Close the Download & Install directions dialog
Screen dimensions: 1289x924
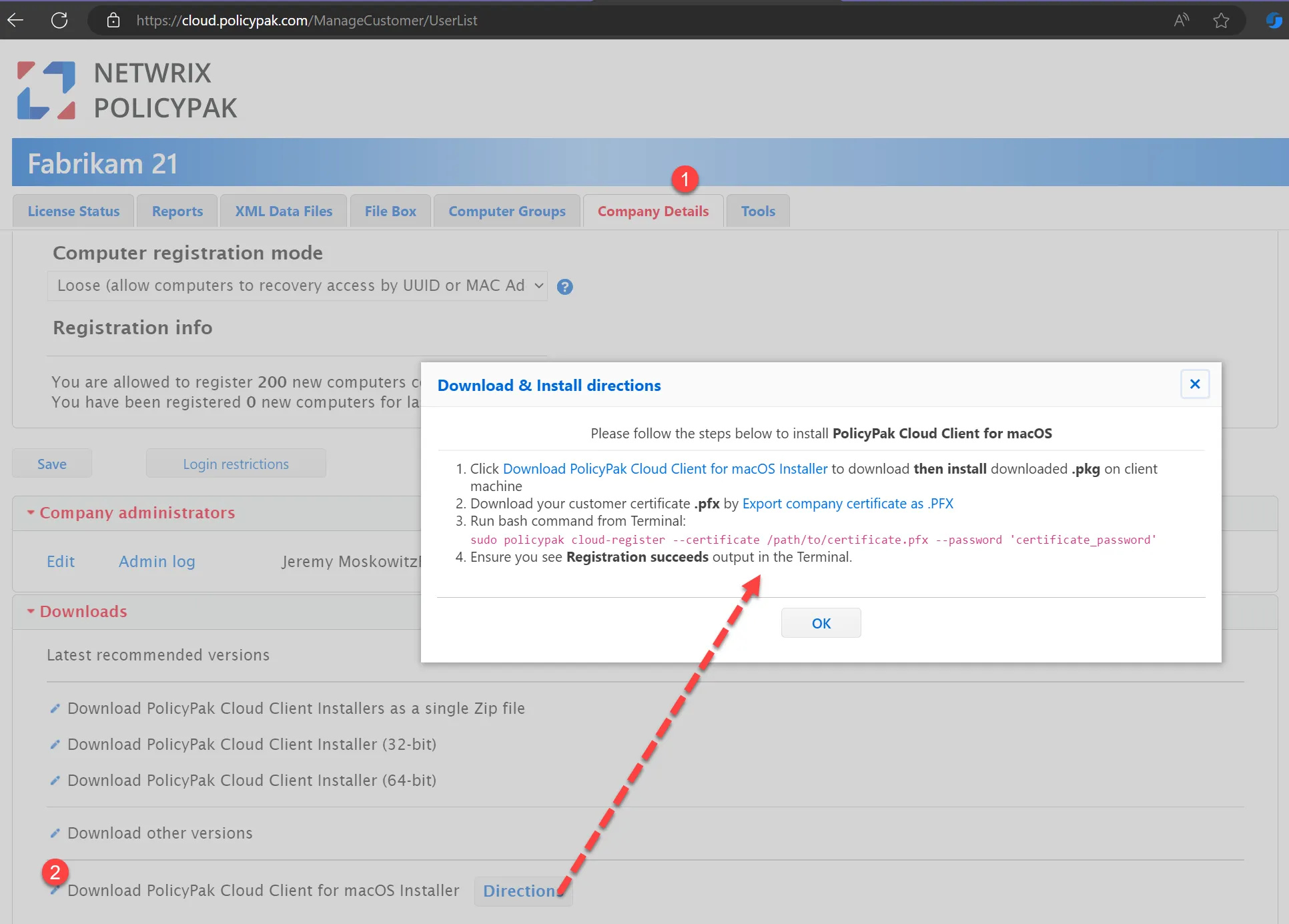click(x=1194, y=384)
